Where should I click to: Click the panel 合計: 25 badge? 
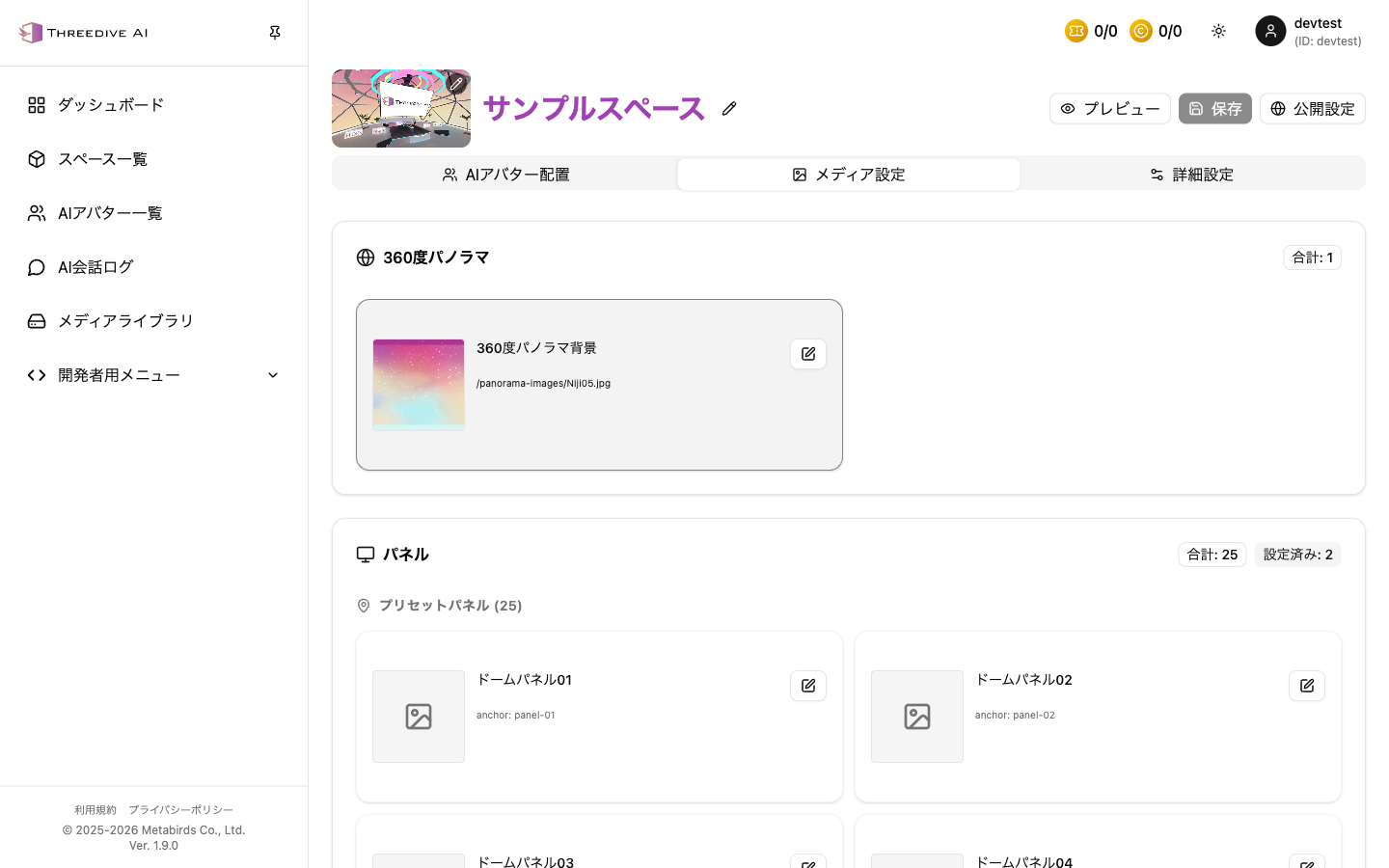(1212, 555)
